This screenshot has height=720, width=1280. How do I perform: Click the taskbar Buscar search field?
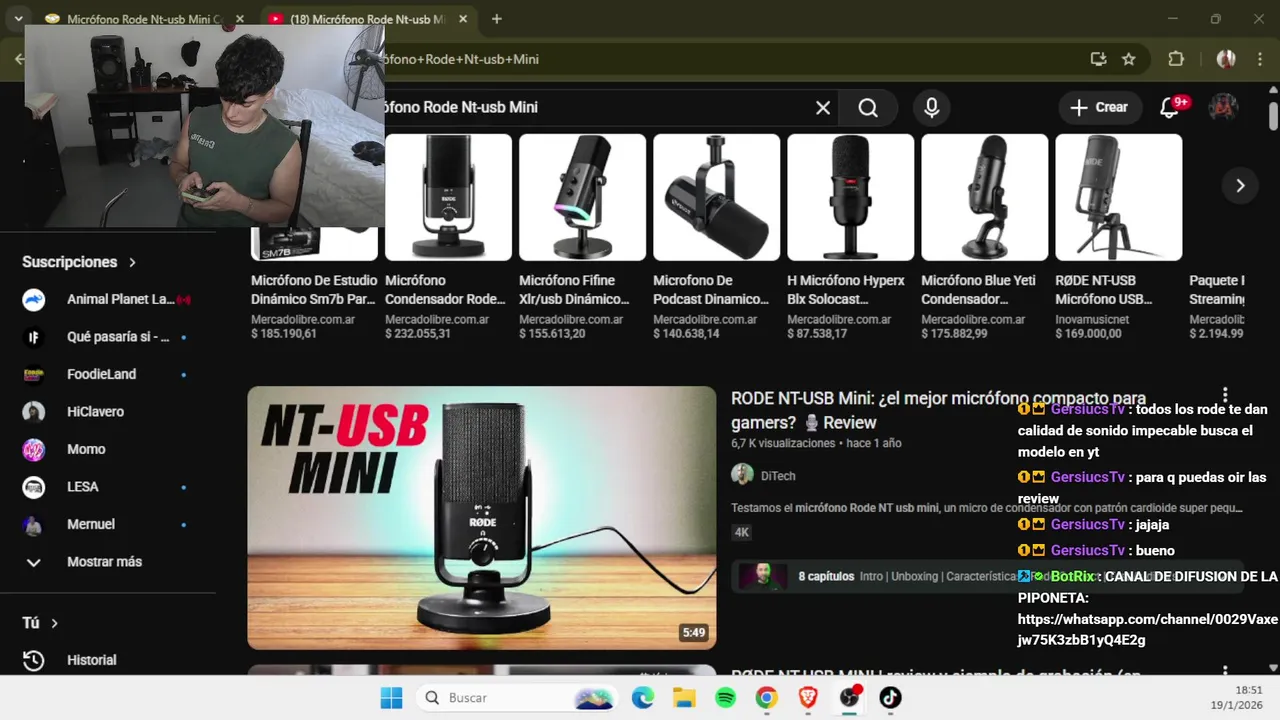tap(518, 698)
